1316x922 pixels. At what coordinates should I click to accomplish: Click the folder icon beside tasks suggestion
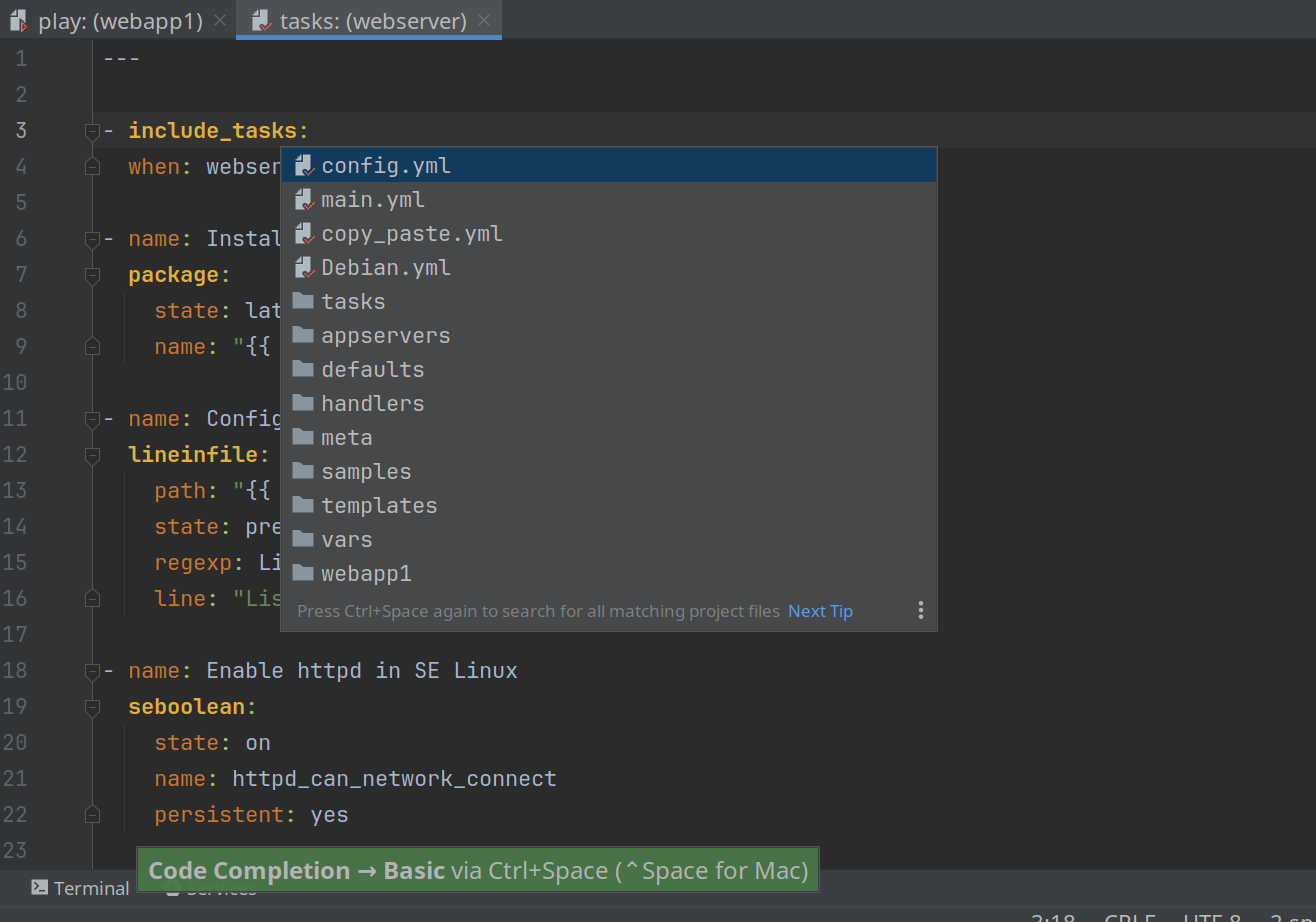click(x=303, y=301)
